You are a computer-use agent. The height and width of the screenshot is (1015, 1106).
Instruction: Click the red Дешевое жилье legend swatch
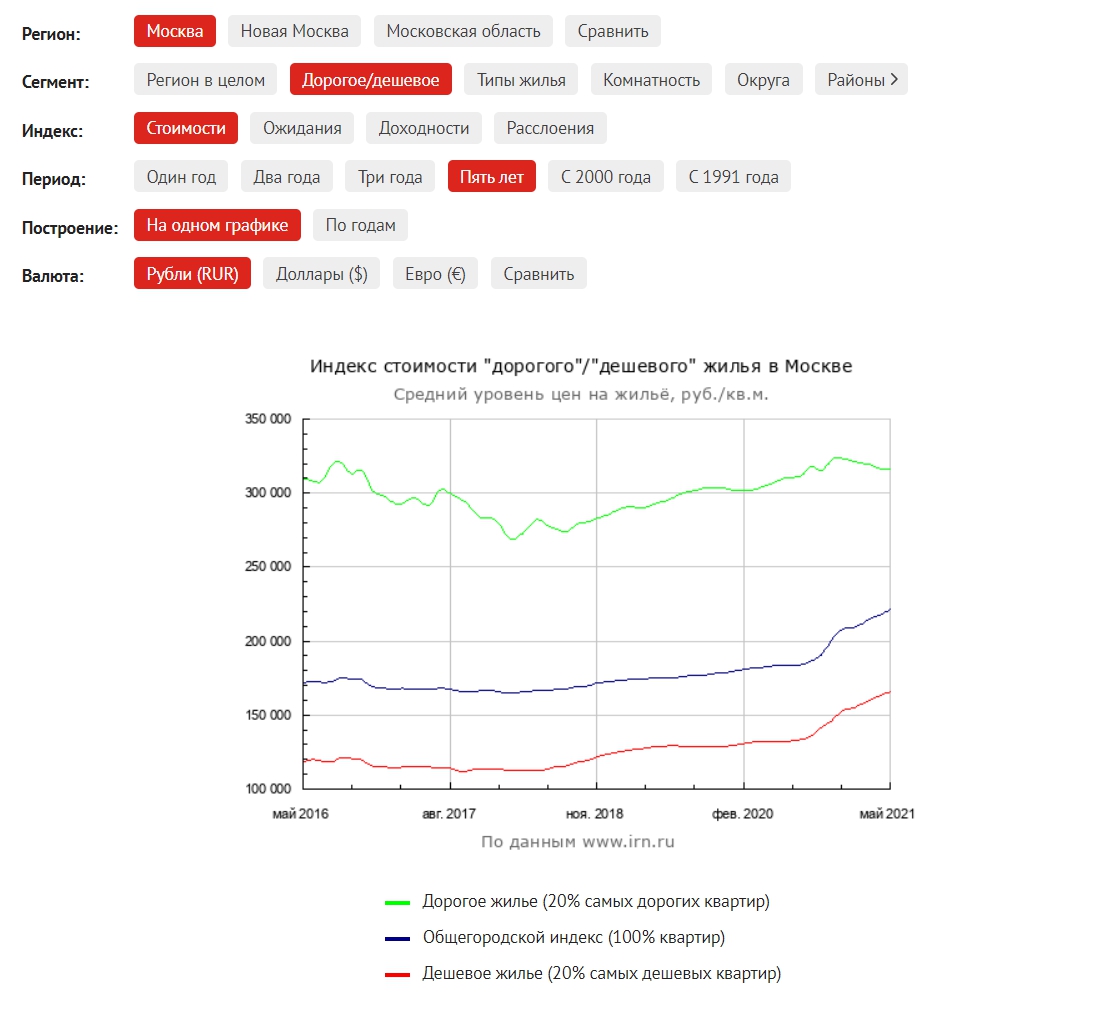397,974
